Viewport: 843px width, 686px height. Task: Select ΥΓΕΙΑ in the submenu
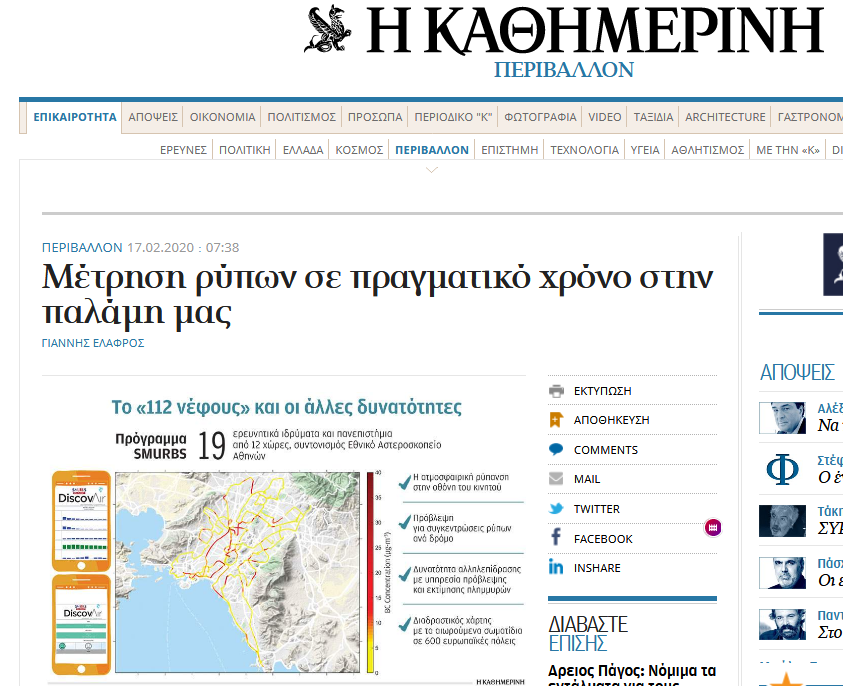[645, 150]
